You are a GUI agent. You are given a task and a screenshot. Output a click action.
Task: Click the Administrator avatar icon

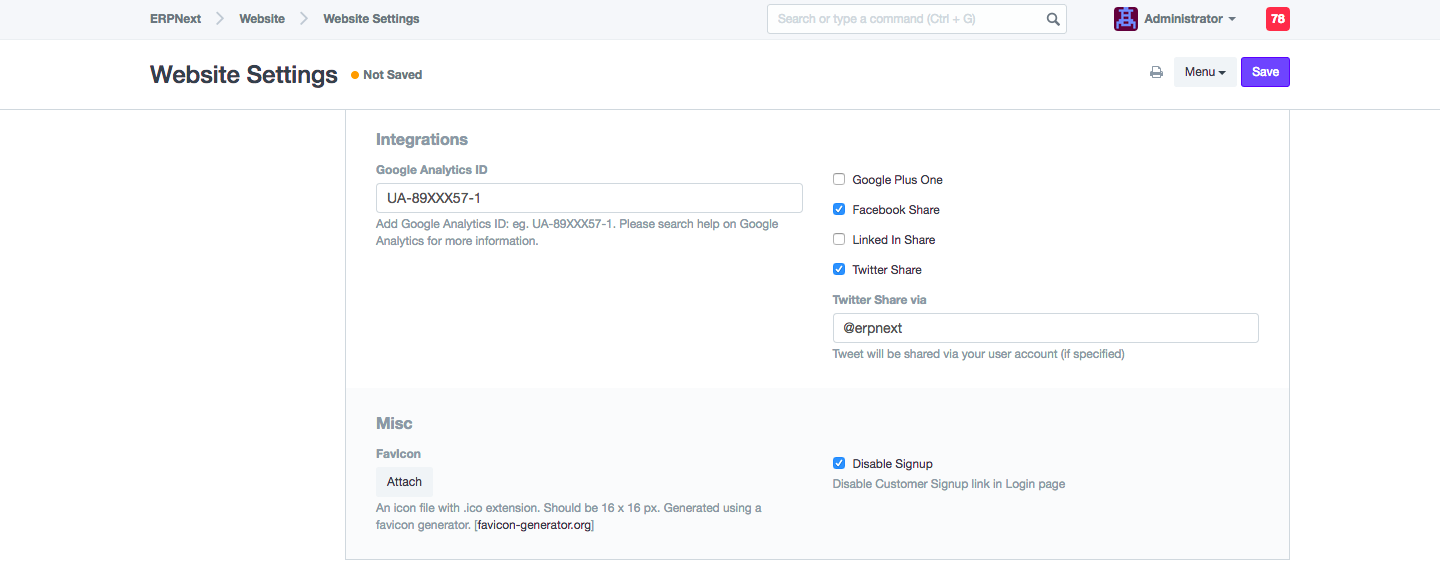[1126, 19]
